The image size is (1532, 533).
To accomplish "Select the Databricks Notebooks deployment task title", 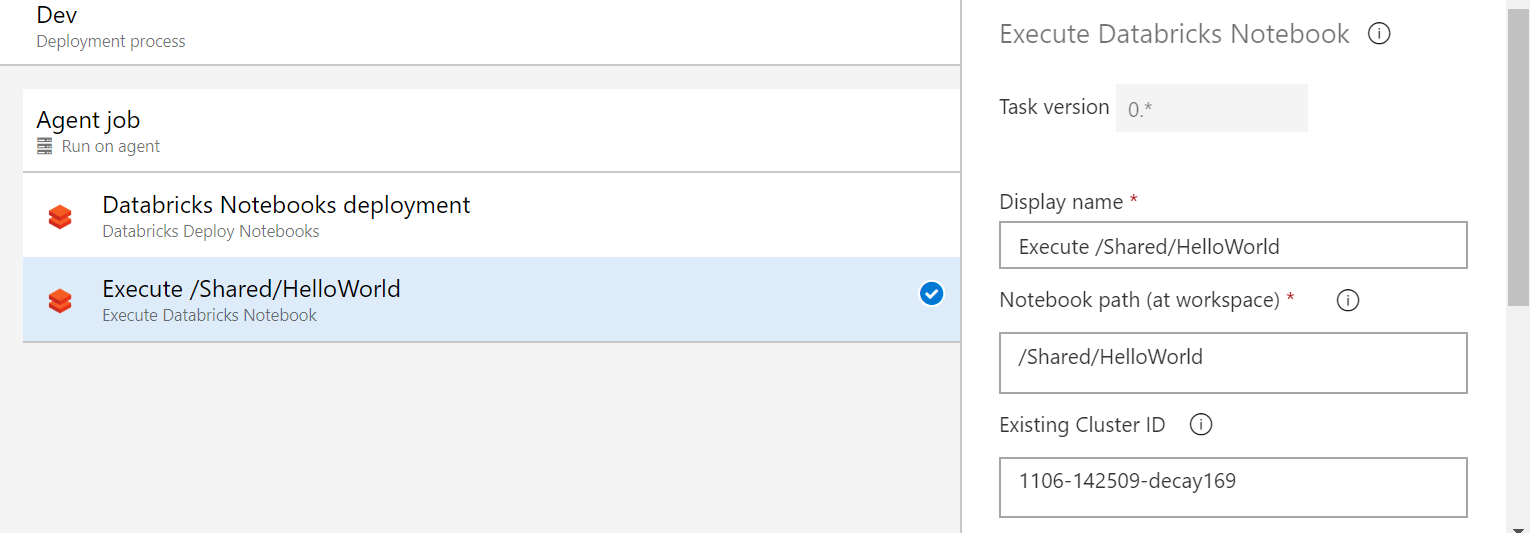I will click(286, 205).
